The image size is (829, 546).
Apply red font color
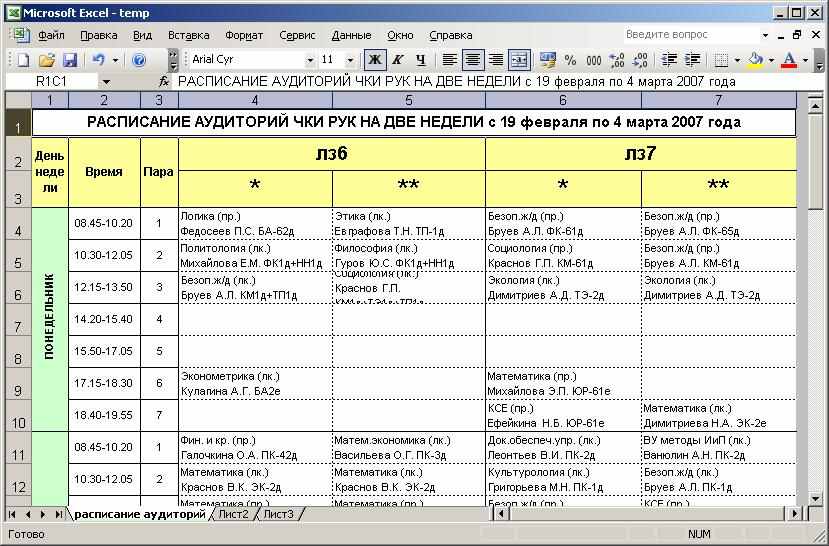tap(789, 60)
